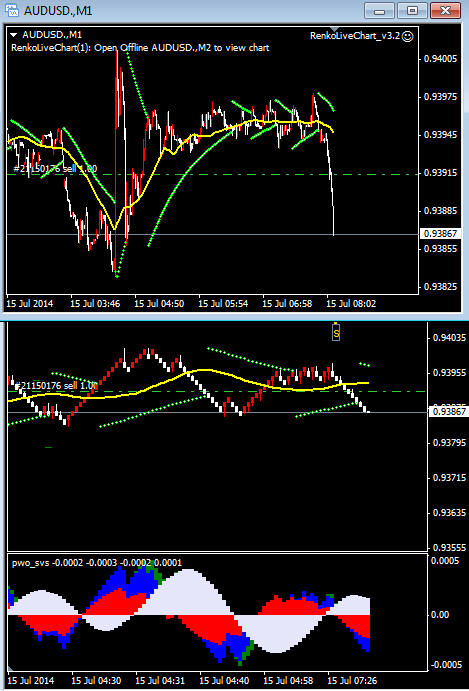Image resolution: width=469 pixels, height=691 pixels.
Task: Click the 0.0005 level on indicator scale
Action: (x=447, y=561)
